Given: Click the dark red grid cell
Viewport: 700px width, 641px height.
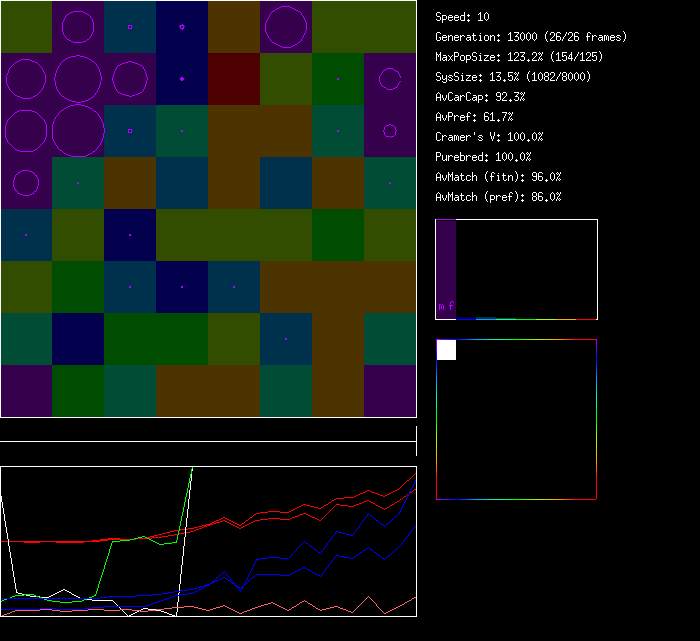Looking at the screenshot, I should click(x=234, y=79).
